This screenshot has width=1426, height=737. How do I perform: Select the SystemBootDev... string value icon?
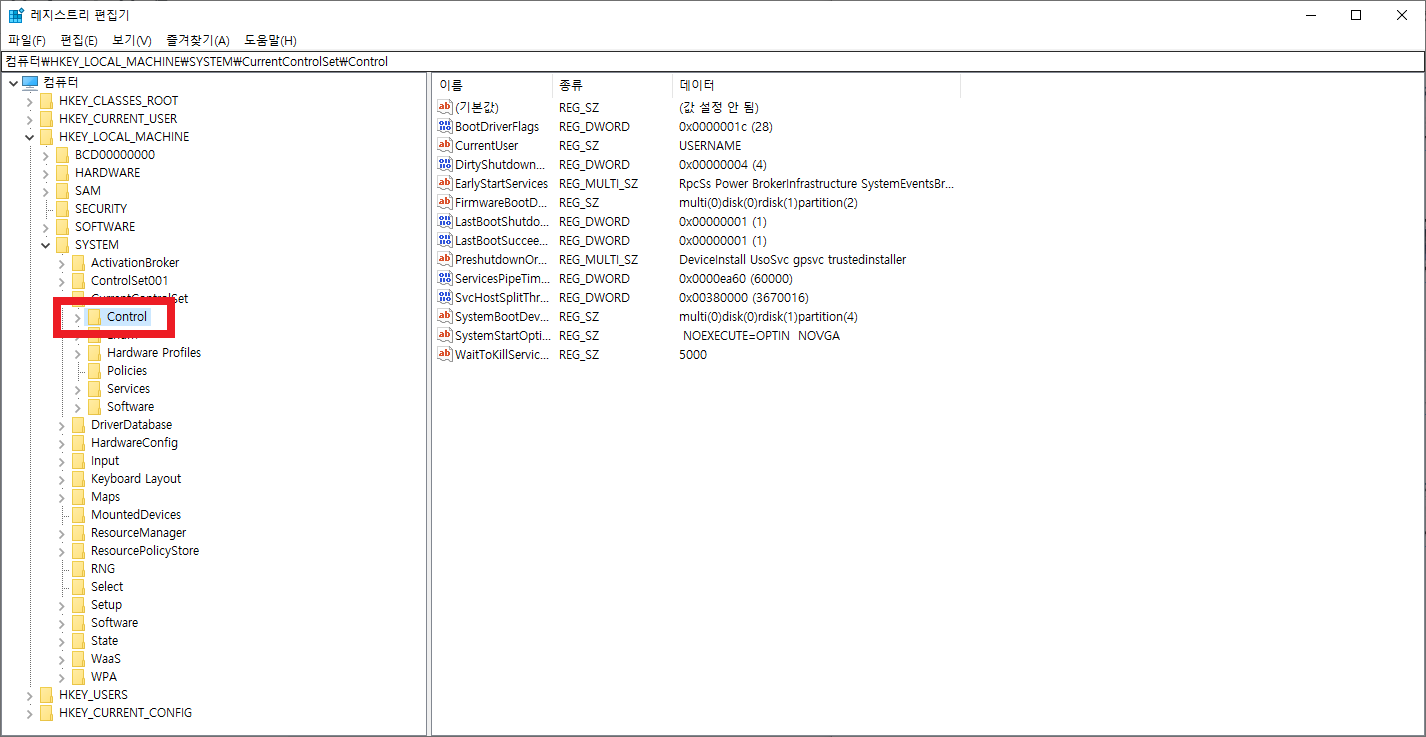point(445,317)
